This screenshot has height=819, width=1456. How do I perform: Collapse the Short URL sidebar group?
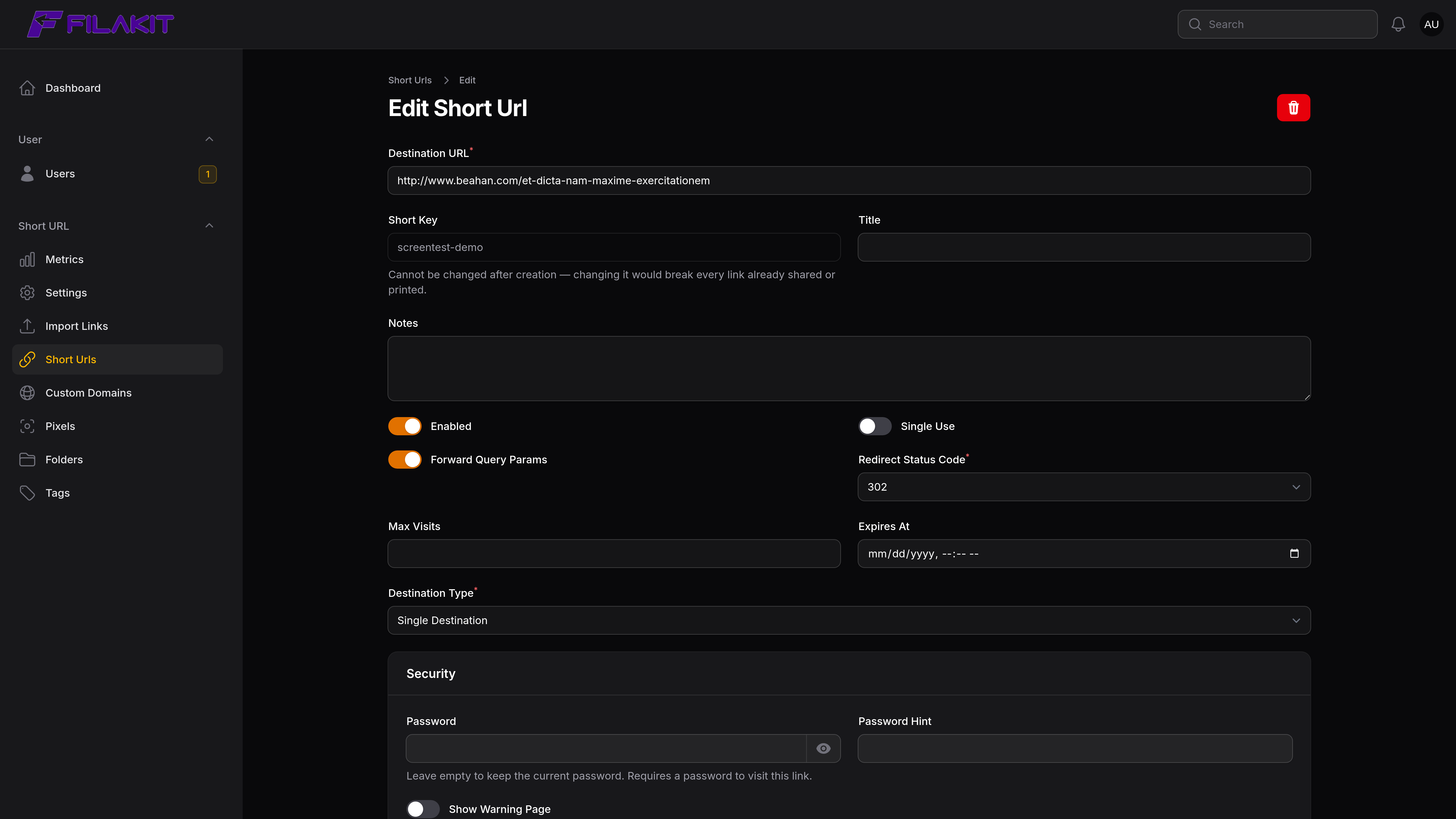(x=209, y=225)
